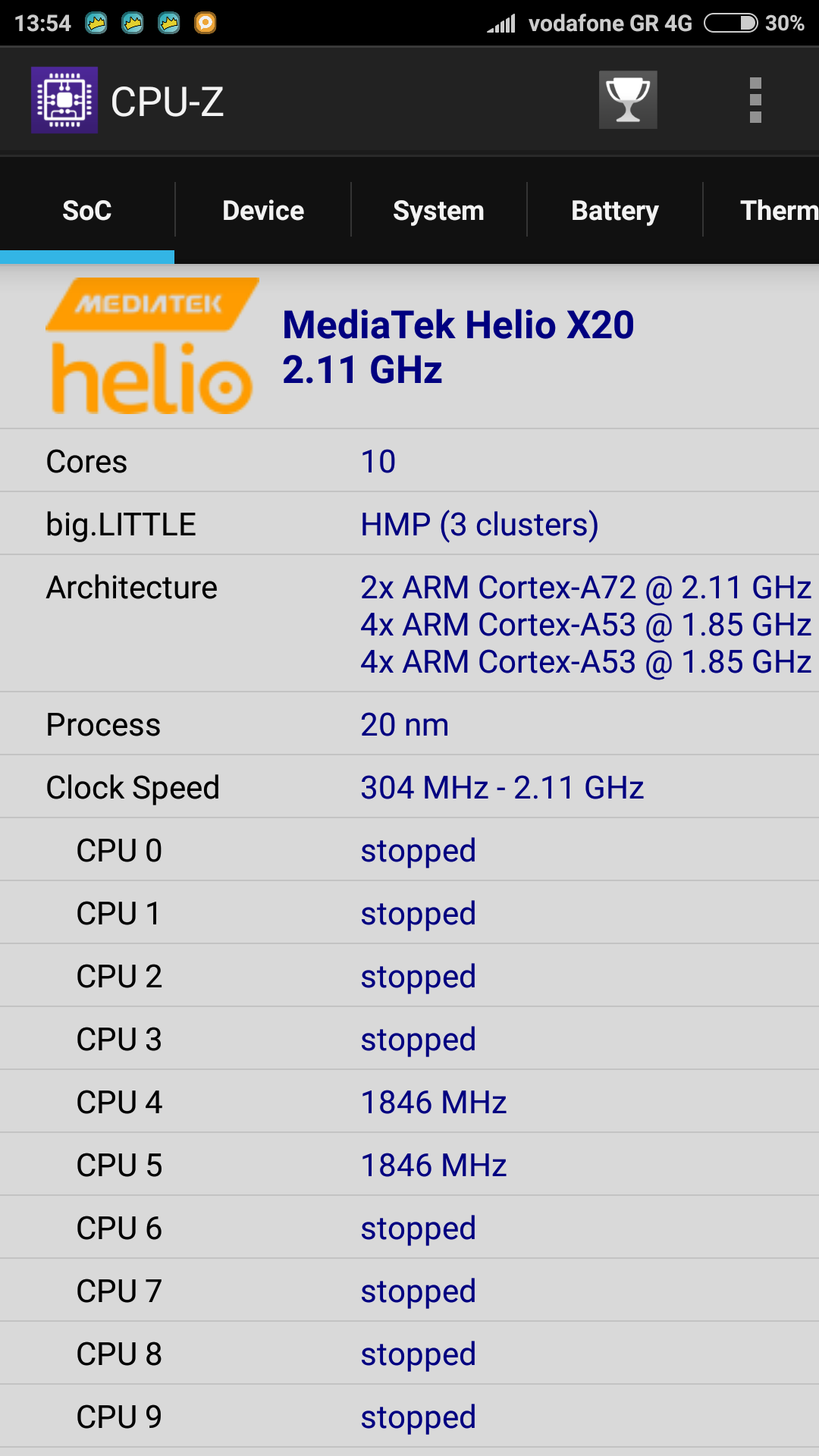Tap the signal strength icon

tap(501, 24)
